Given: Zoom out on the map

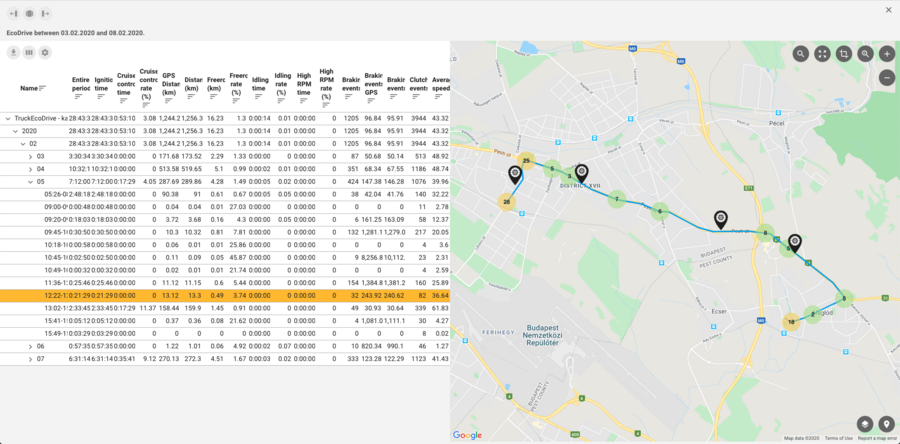Looking at the screenshot, I should (887, 77).
